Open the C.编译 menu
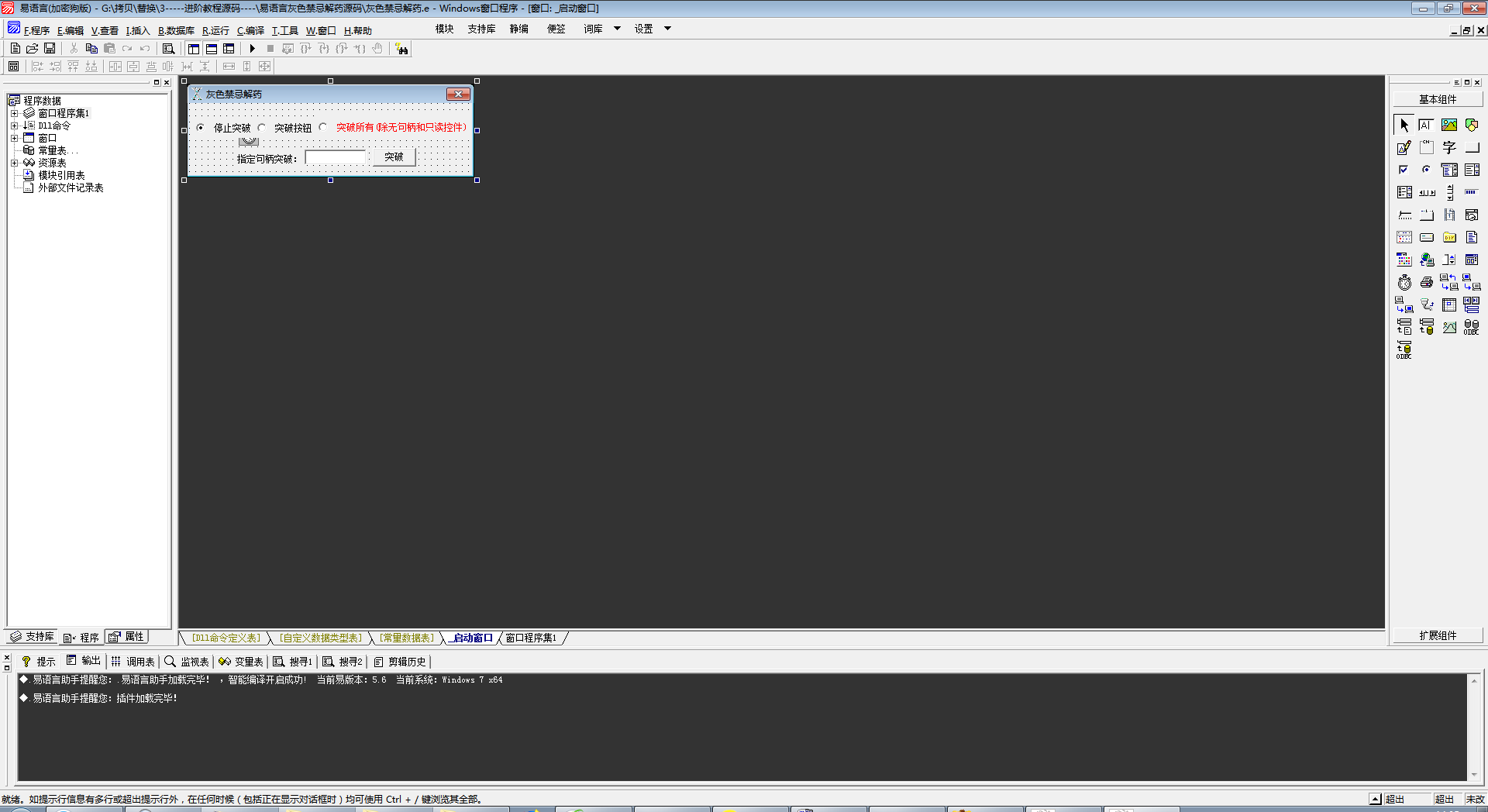1488x812 pixels. (x=250, y=31)
